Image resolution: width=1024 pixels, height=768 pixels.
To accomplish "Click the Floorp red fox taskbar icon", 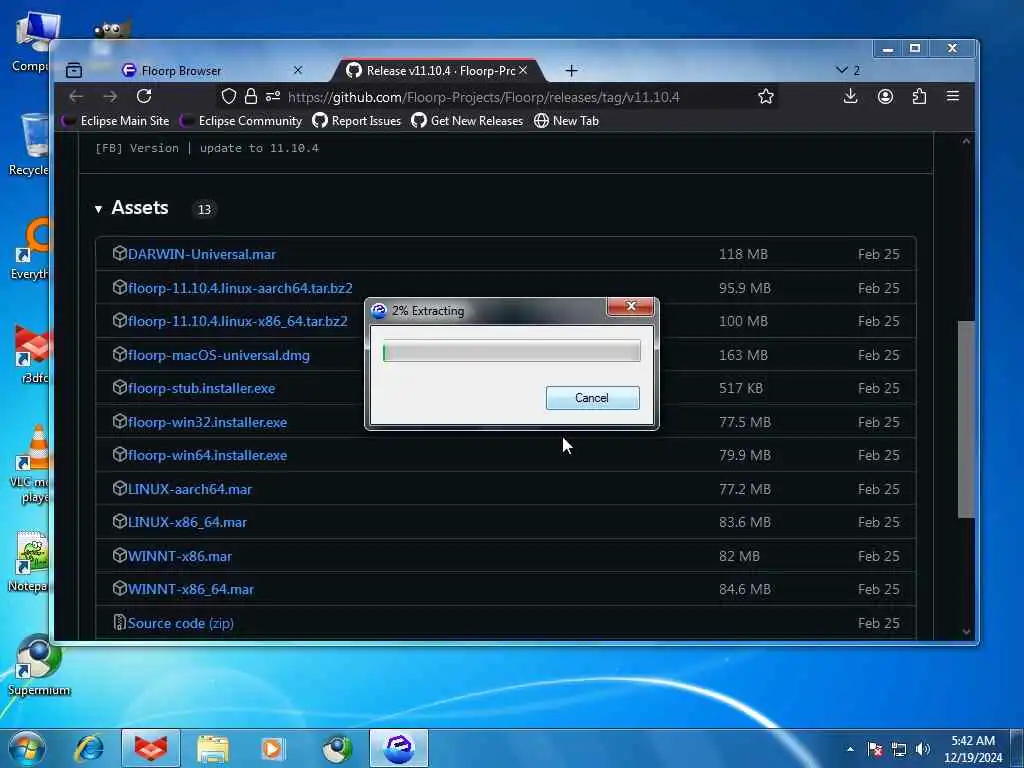I will (x=151, y=748).
